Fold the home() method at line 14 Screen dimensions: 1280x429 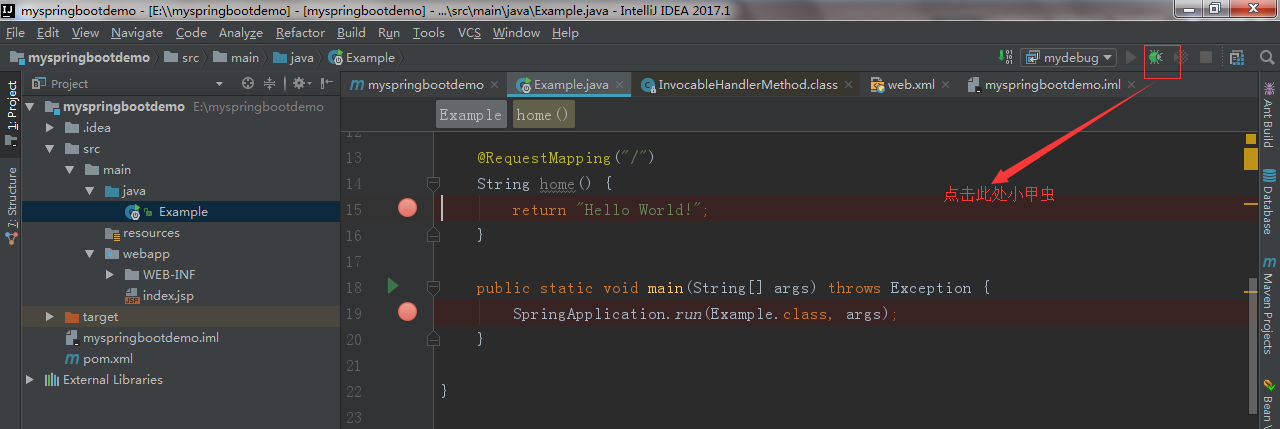coord(433,184)
